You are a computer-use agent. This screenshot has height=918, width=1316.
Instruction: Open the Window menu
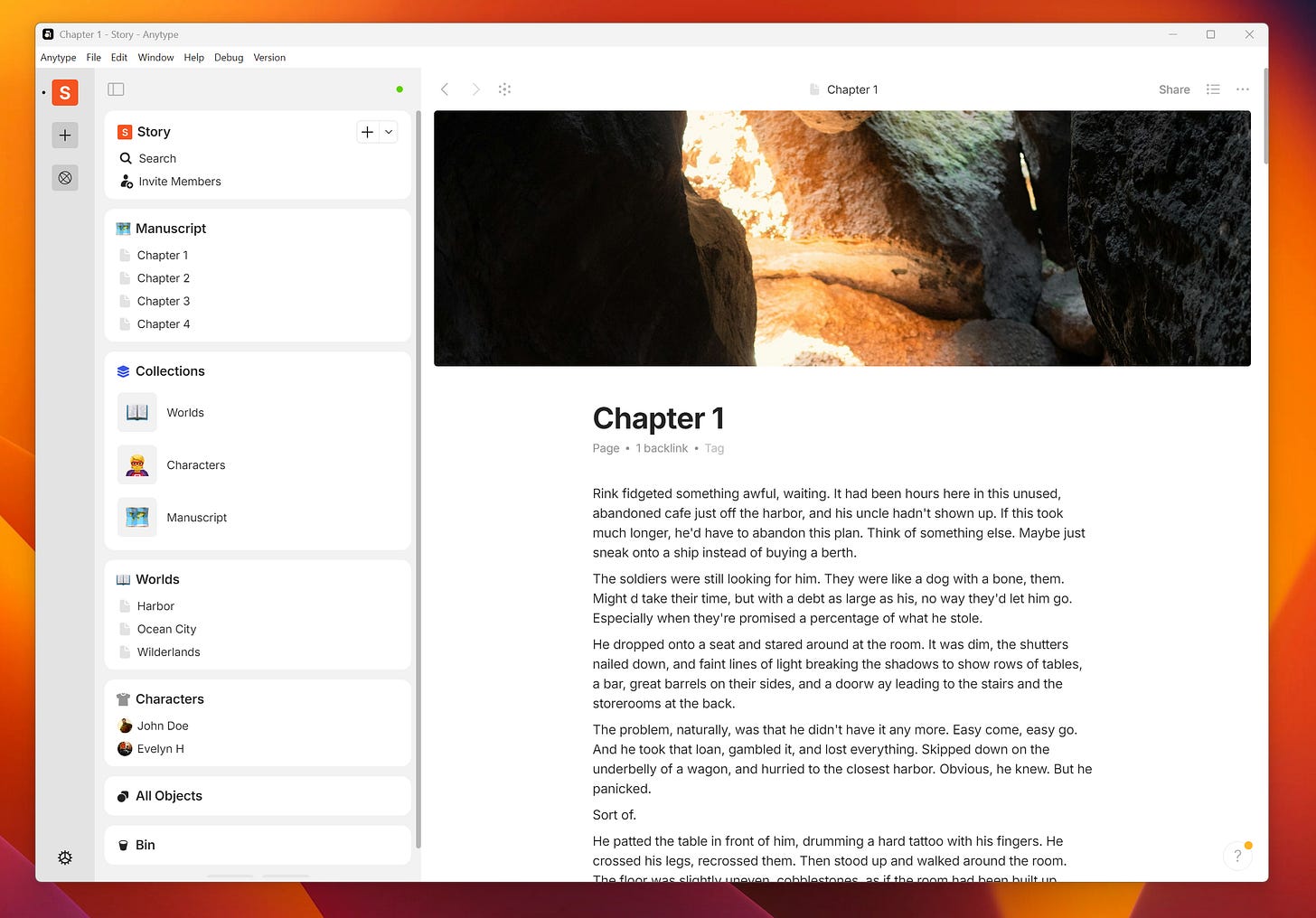pyautogui.click(x=155, y=57)
